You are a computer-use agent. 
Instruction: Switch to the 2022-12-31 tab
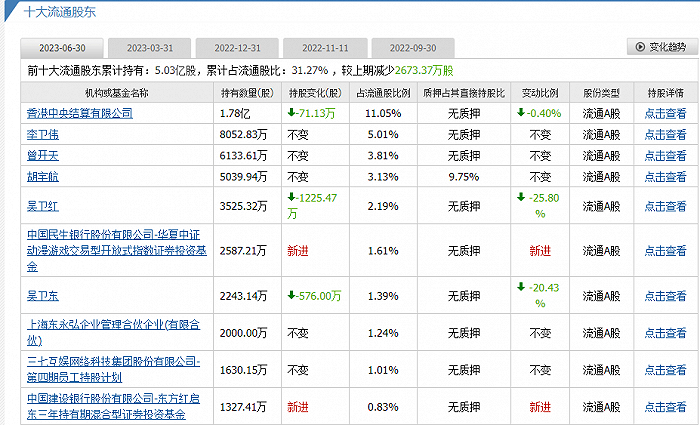coord(237,48)
